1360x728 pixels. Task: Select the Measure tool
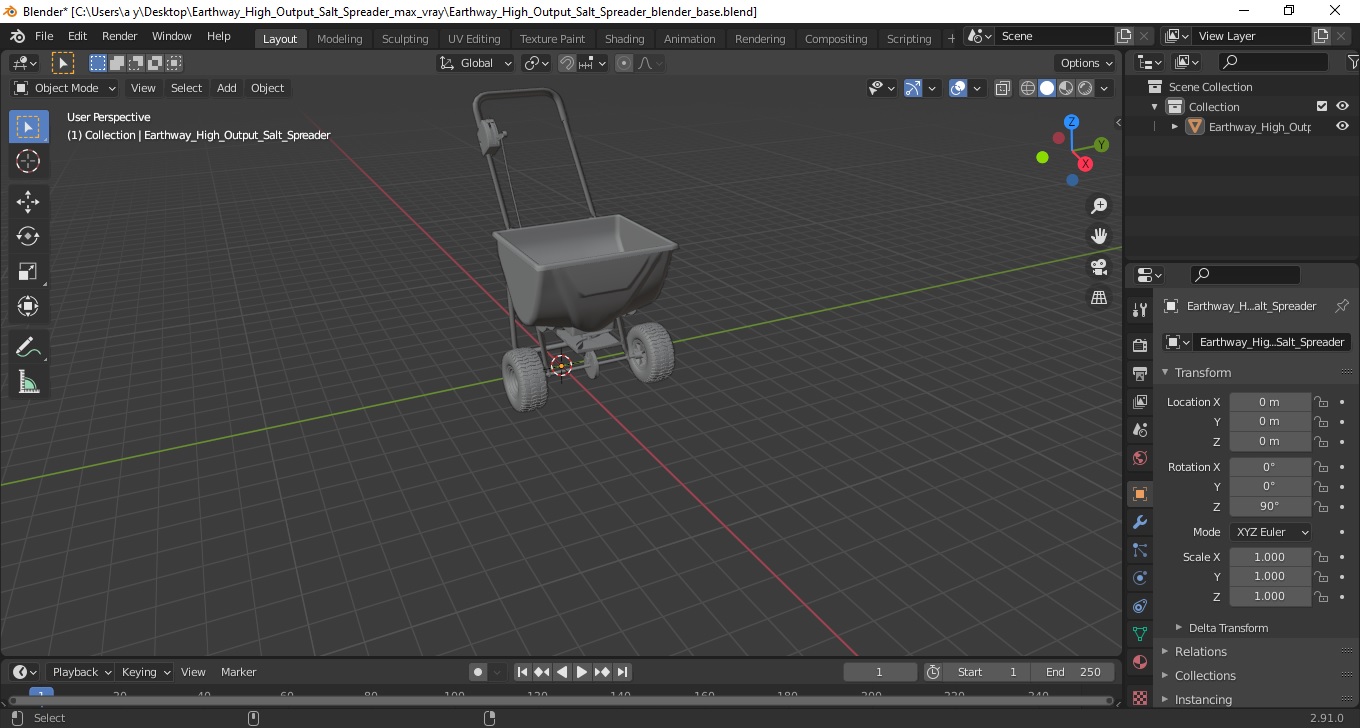28,382
